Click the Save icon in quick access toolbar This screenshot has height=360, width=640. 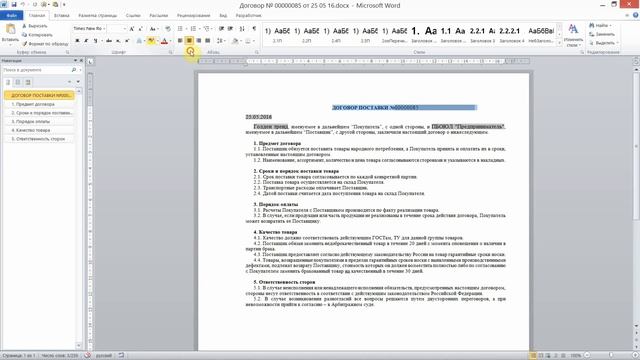[14, 4]
